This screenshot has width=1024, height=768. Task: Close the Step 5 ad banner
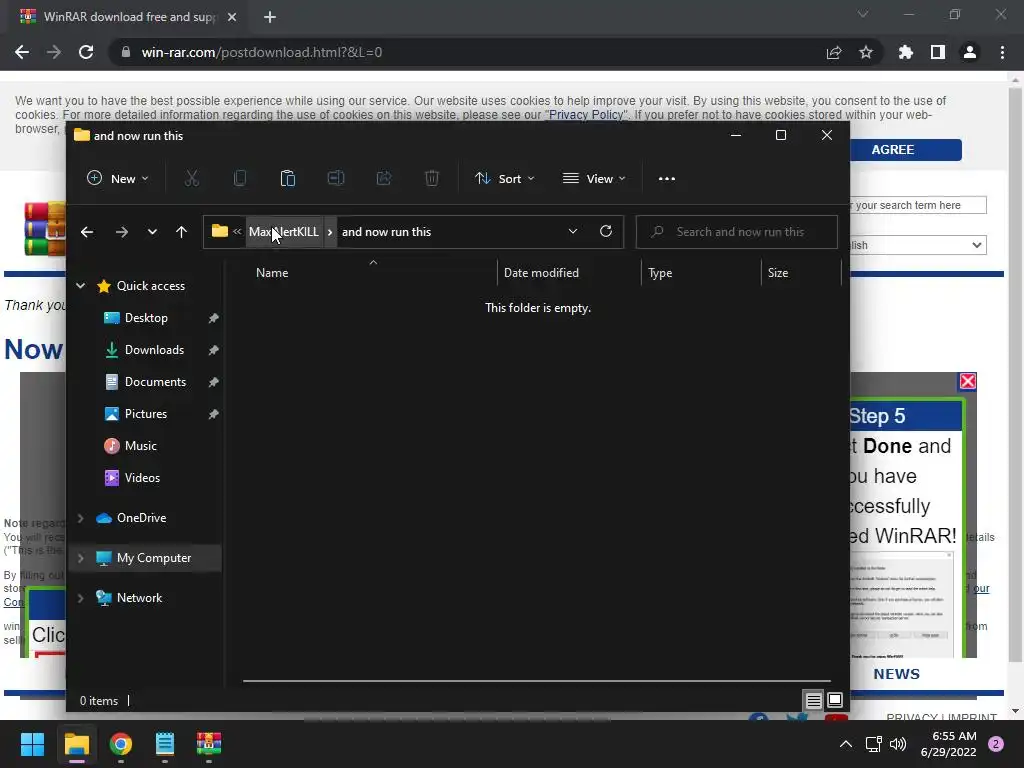(x=968, y=381)
